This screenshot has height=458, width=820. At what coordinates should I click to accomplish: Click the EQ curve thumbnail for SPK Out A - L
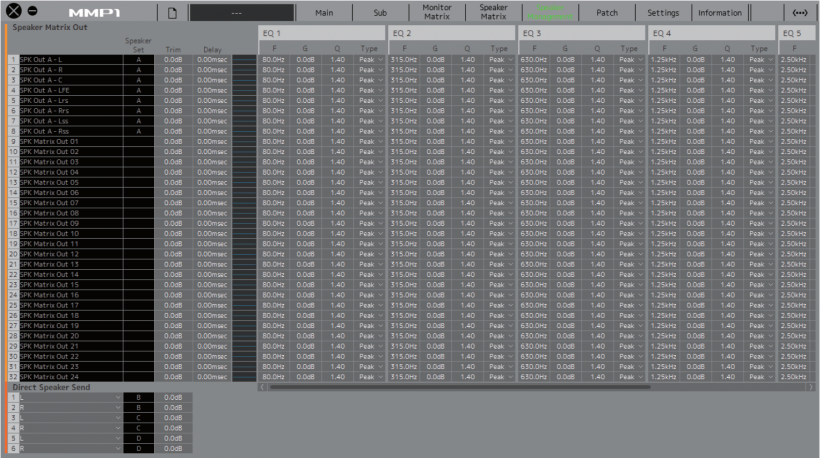tap(244, 60)
